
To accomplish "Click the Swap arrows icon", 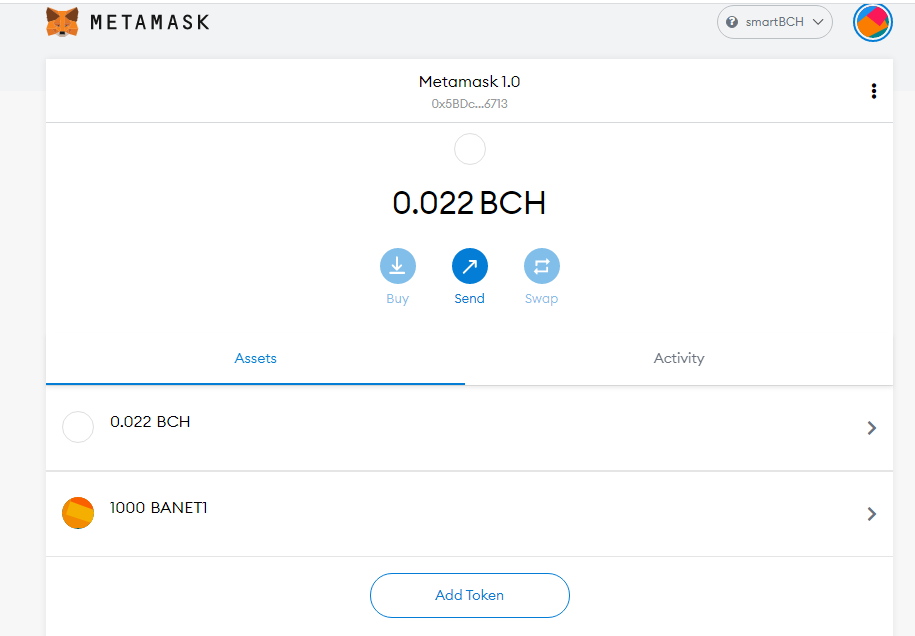I will pyautogui.click(x=542, y=266).
